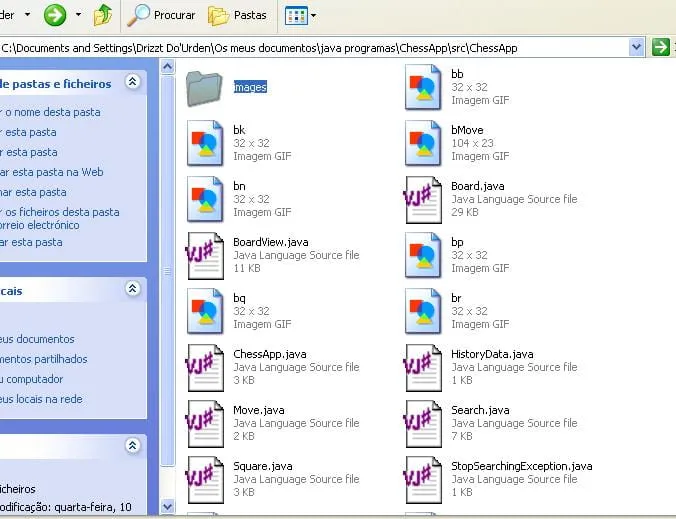Click the green Forward arrow button

(55, 15)
